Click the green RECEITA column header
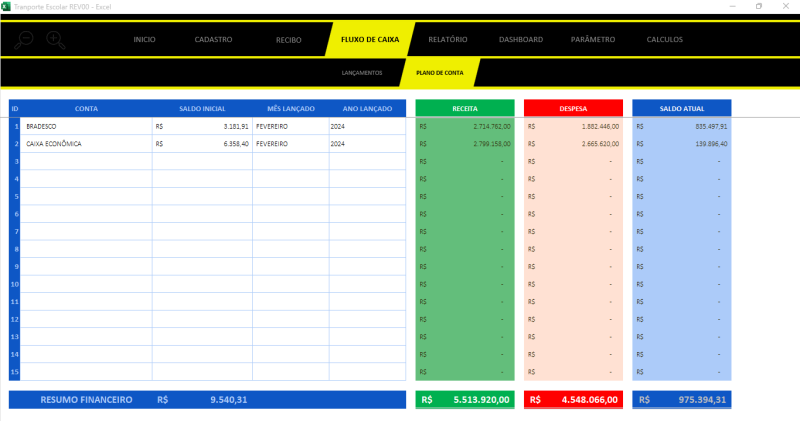800x421 pixels. 464,108
